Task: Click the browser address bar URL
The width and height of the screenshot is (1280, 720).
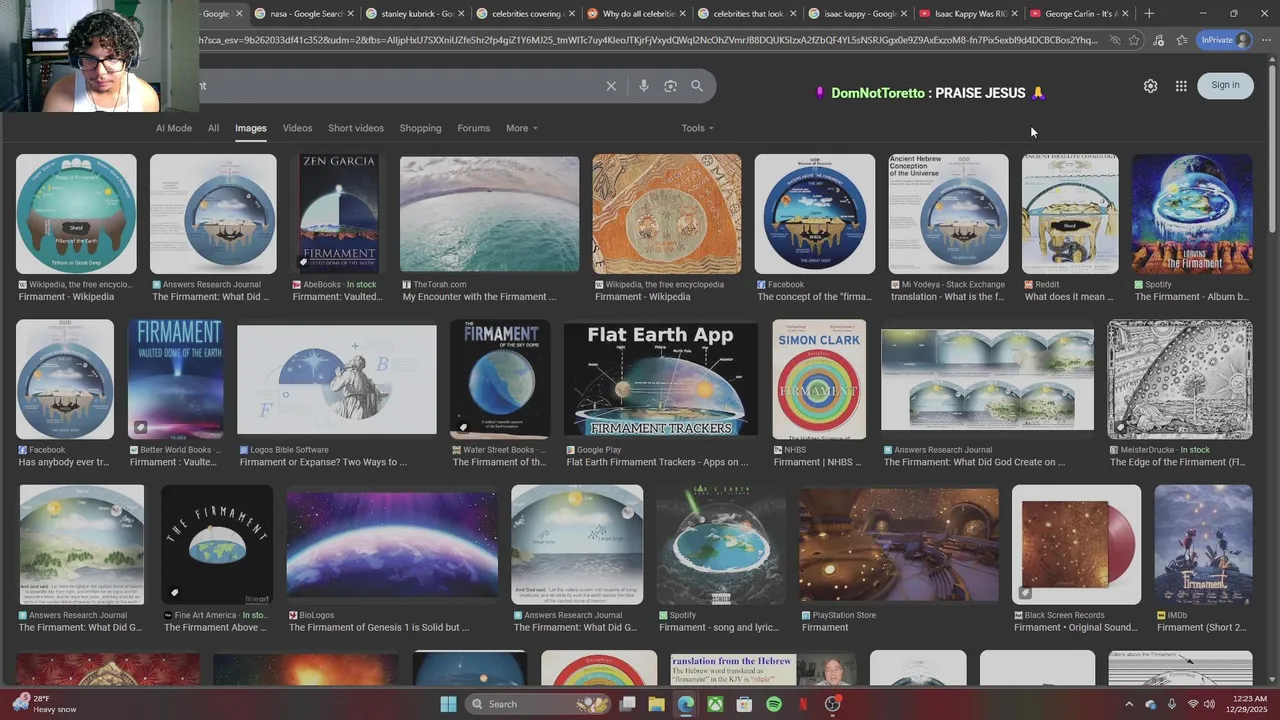Action: point(648,40)
